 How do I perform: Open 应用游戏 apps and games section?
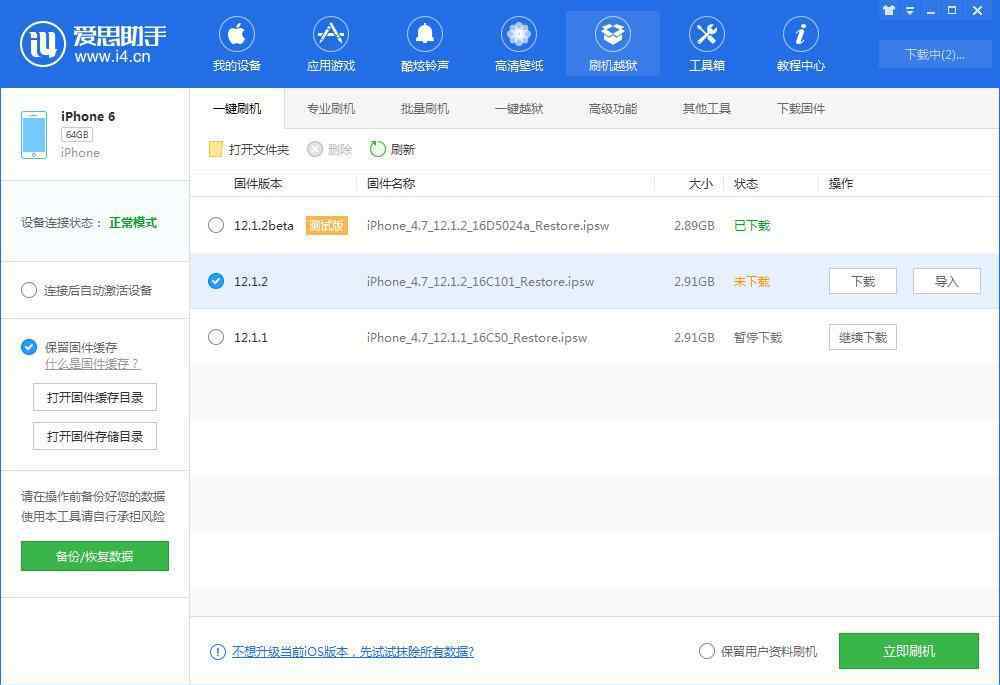[x=330, y=44]
